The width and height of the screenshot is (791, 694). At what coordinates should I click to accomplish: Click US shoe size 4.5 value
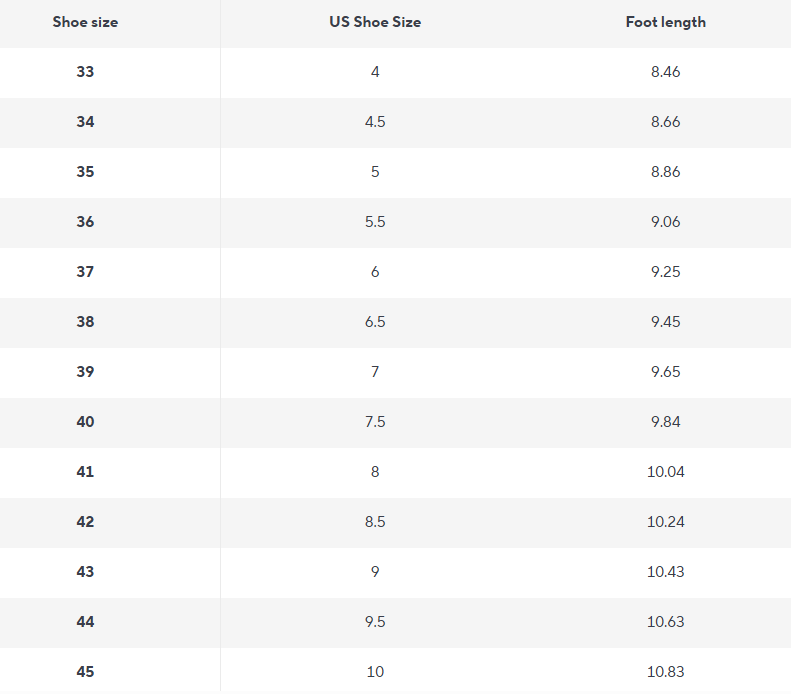(x=375, y=122)
